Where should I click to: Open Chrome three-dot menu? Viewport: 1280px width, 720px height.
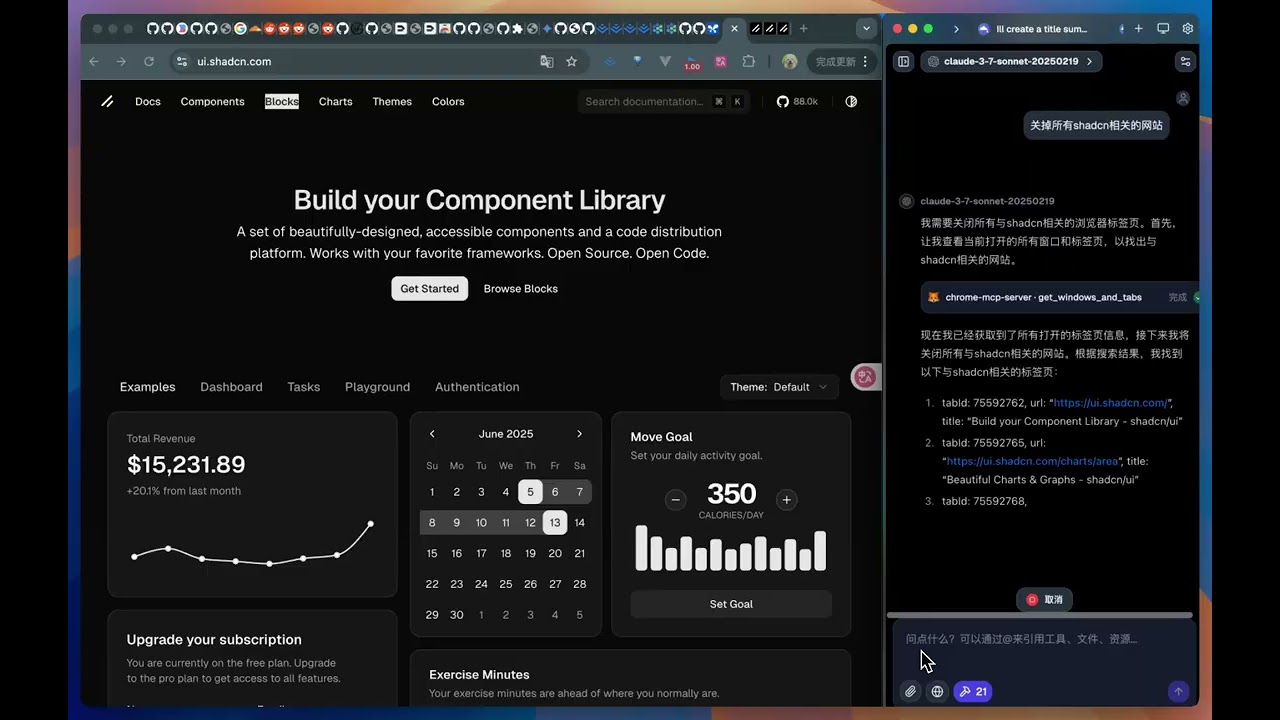pyautogui.click(x=866, y=61)
